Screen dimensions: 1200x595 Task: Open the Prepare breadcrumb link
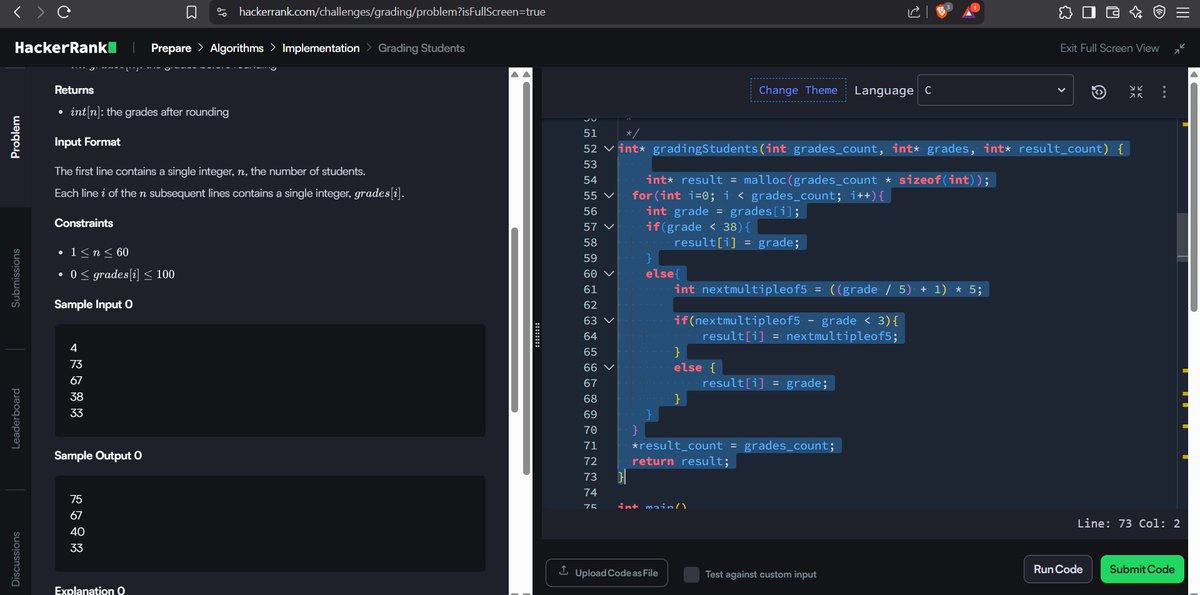[171, 48]
